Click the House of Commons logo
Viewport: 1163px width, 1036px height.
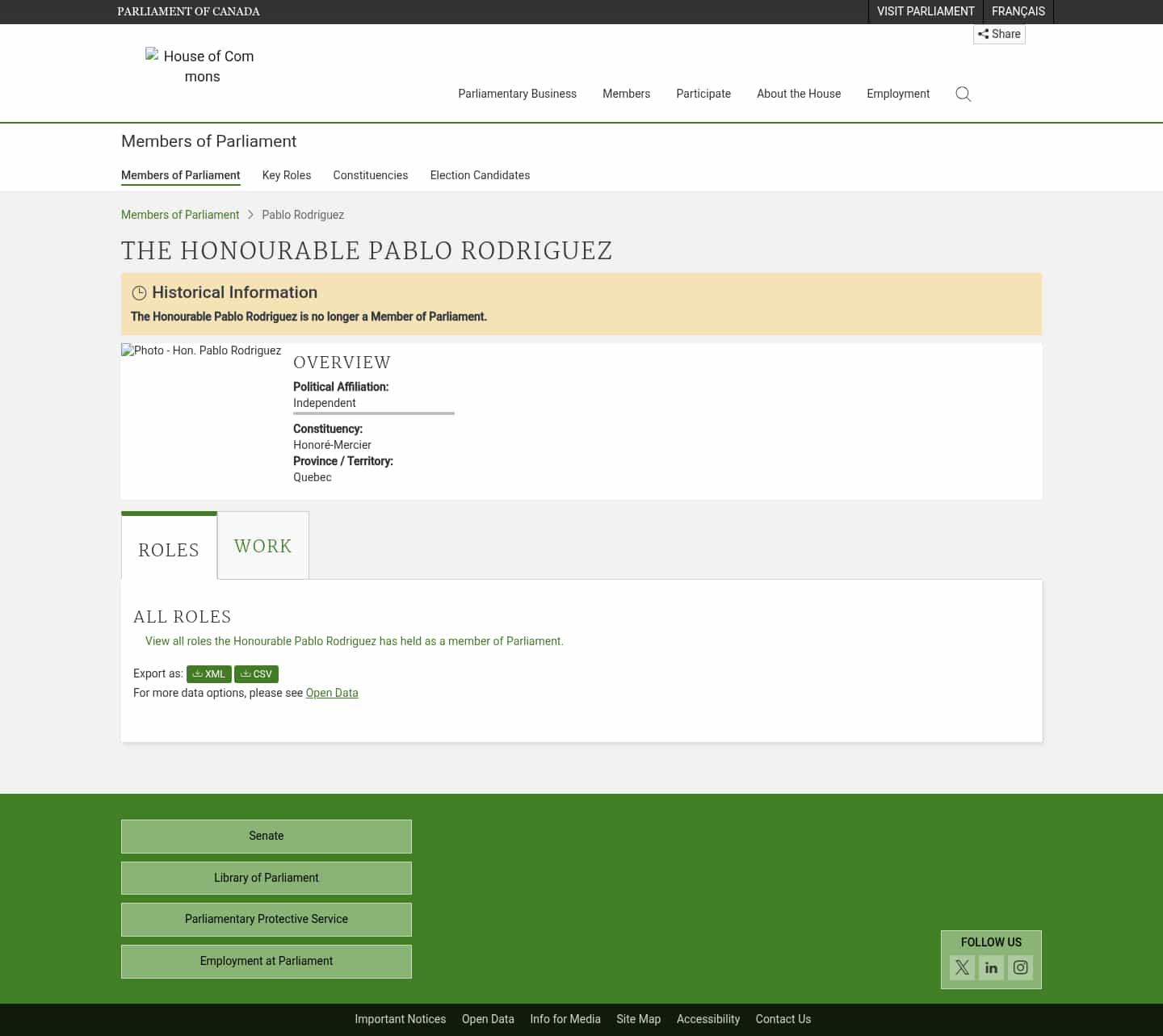click(x=200, y=66)
